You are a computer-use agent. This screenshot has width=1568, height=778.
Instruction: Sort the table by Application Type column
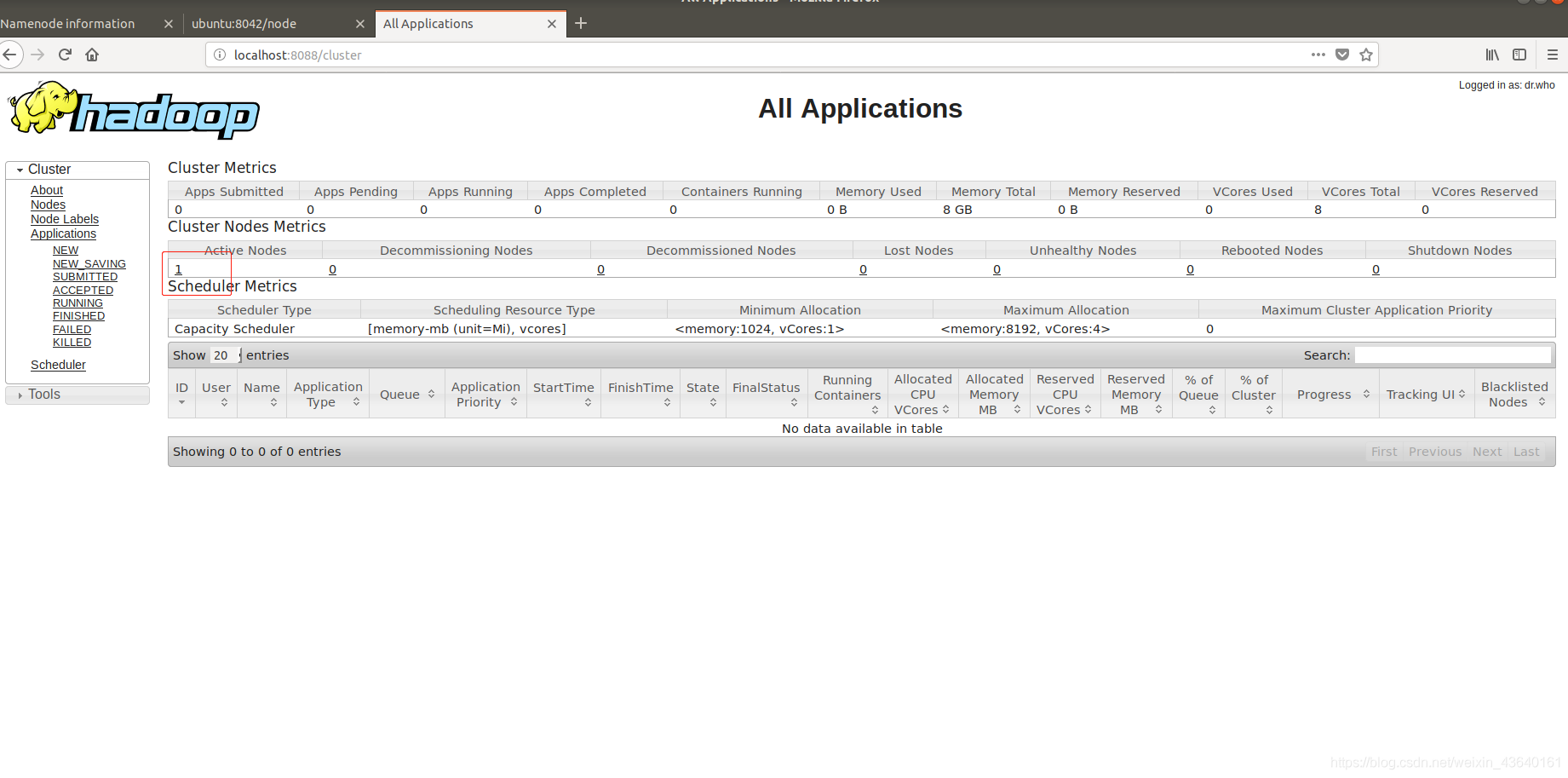tap(328, 394)
